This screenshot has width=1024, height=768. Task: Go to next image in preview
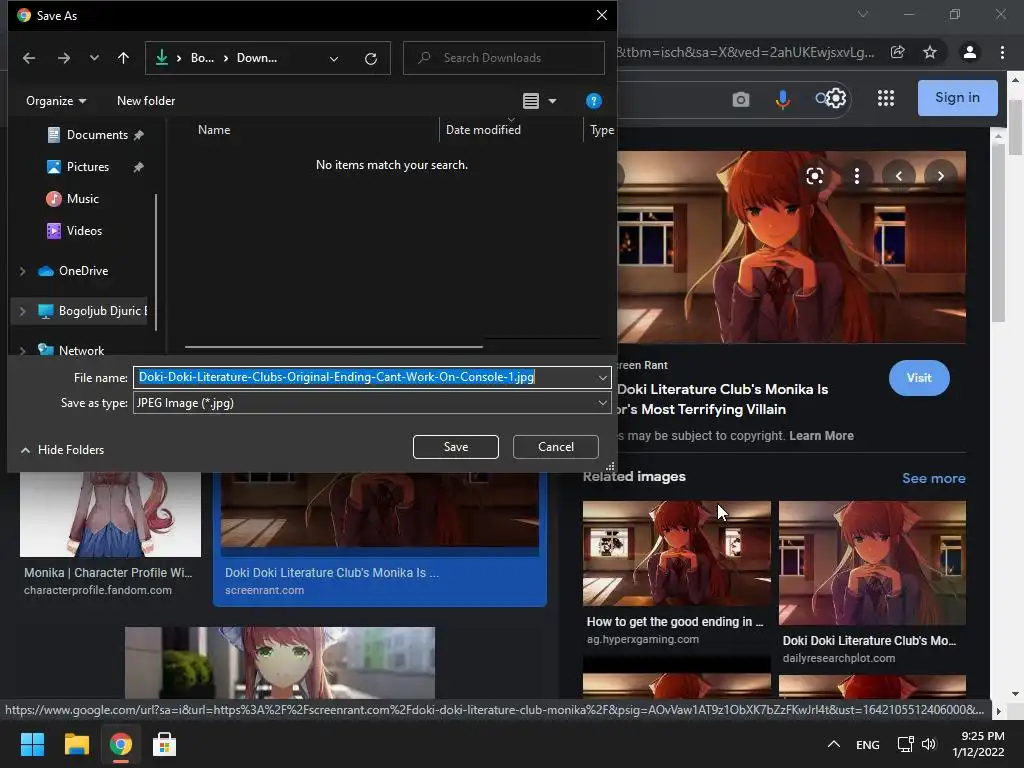pos(940,176)
